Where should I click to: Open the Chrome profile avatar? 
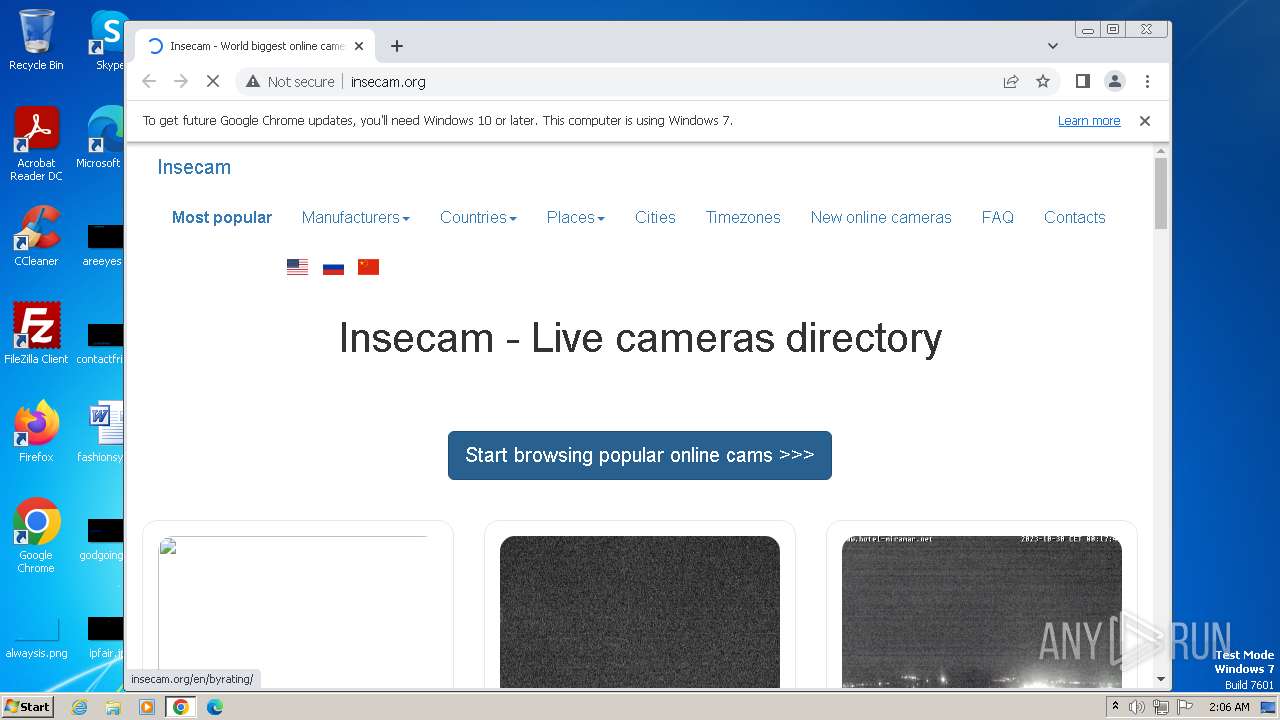coord(1115,82)
